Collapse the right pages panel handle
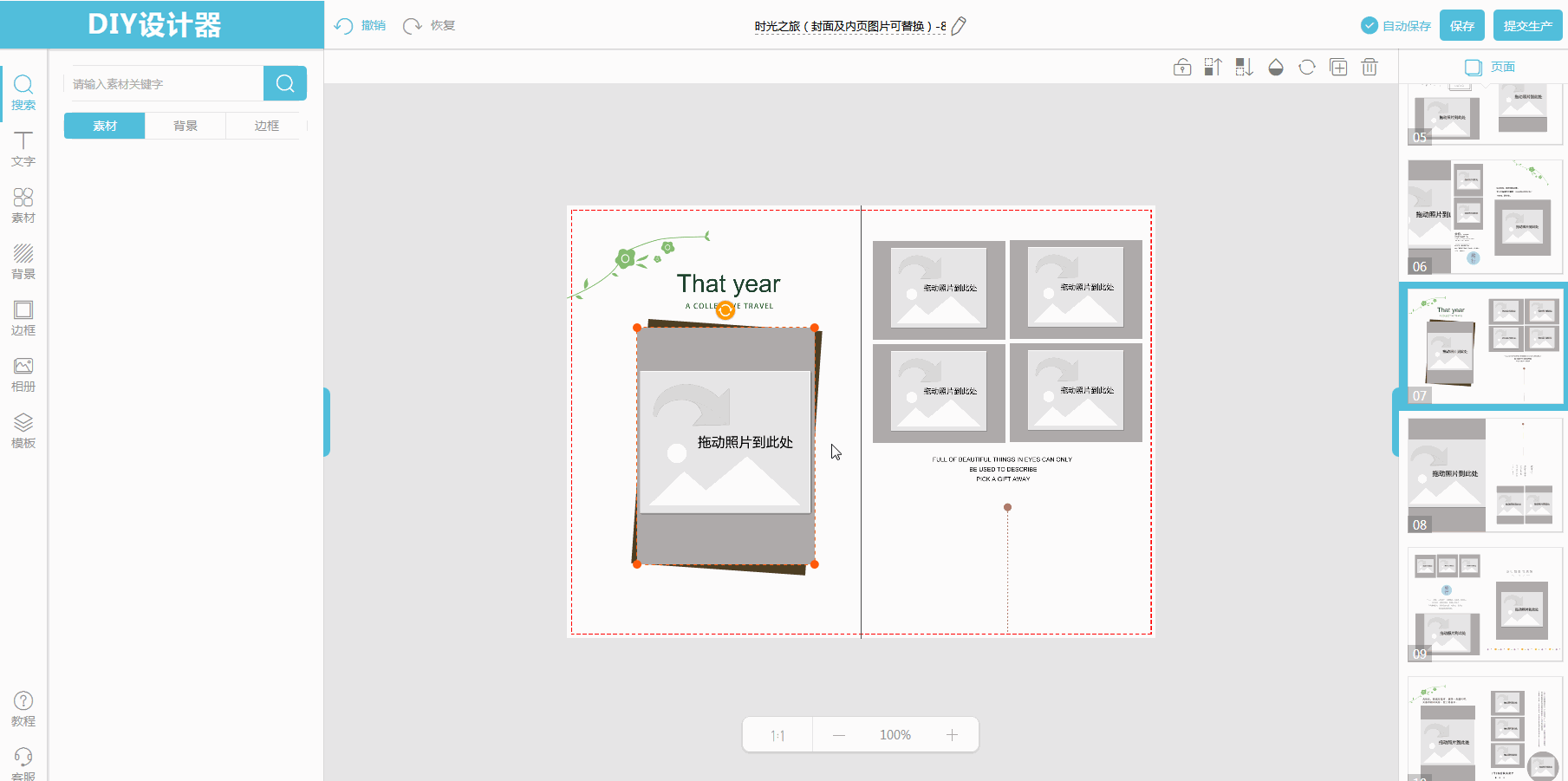The image size is (1568, 781). pyautogui.click(x=1396, y=421)
